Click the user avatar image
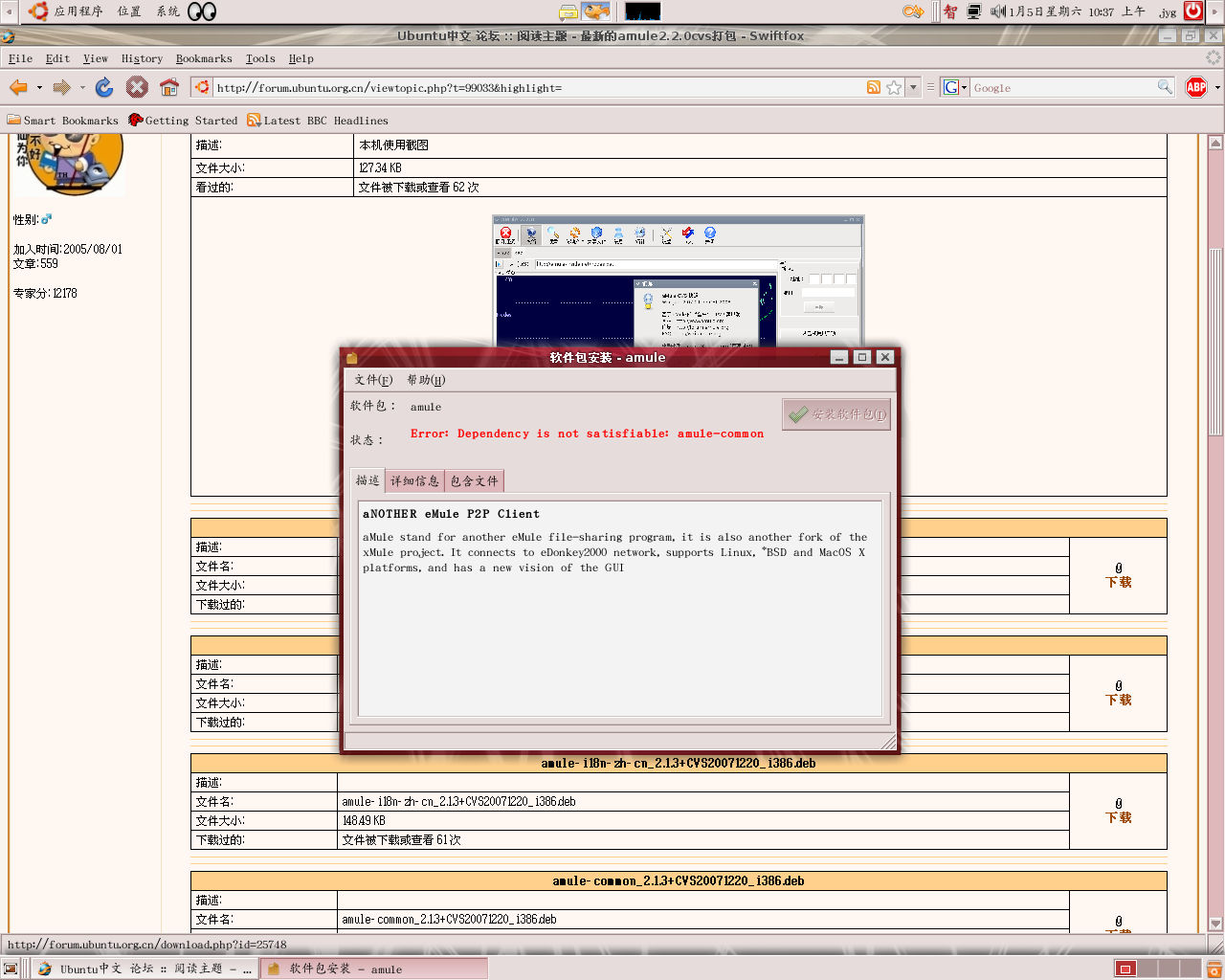The image size is (1225, 980). point(70,165)
